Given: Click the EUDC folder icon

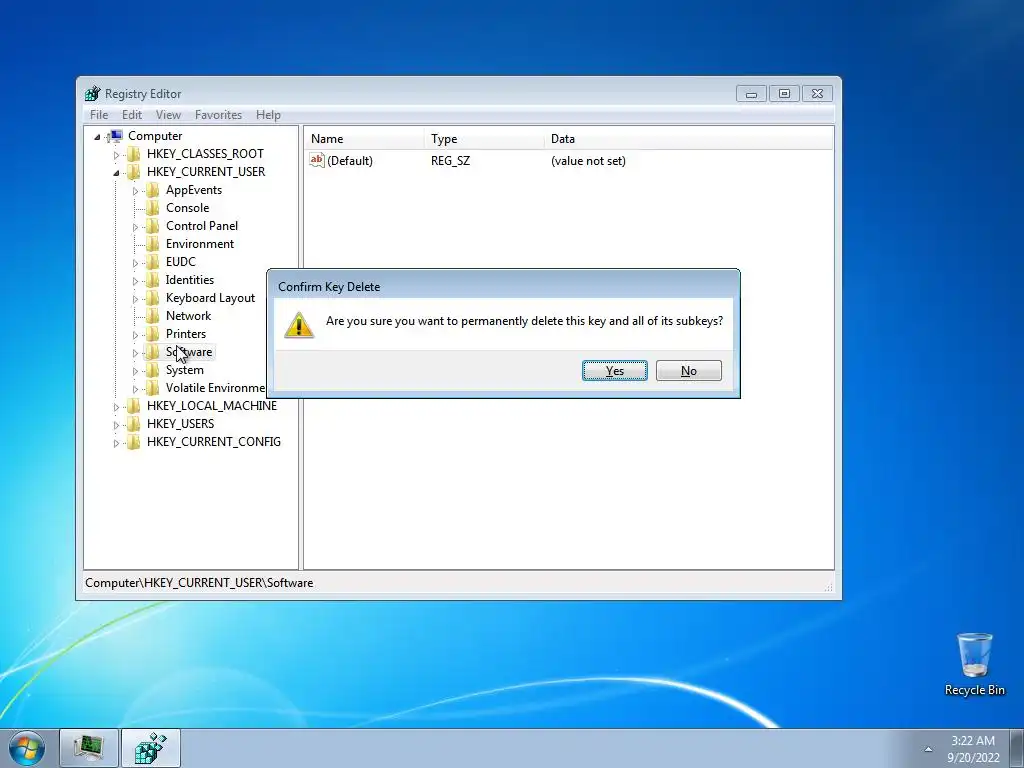Looking at the screenshot, I should click(152, 262).
